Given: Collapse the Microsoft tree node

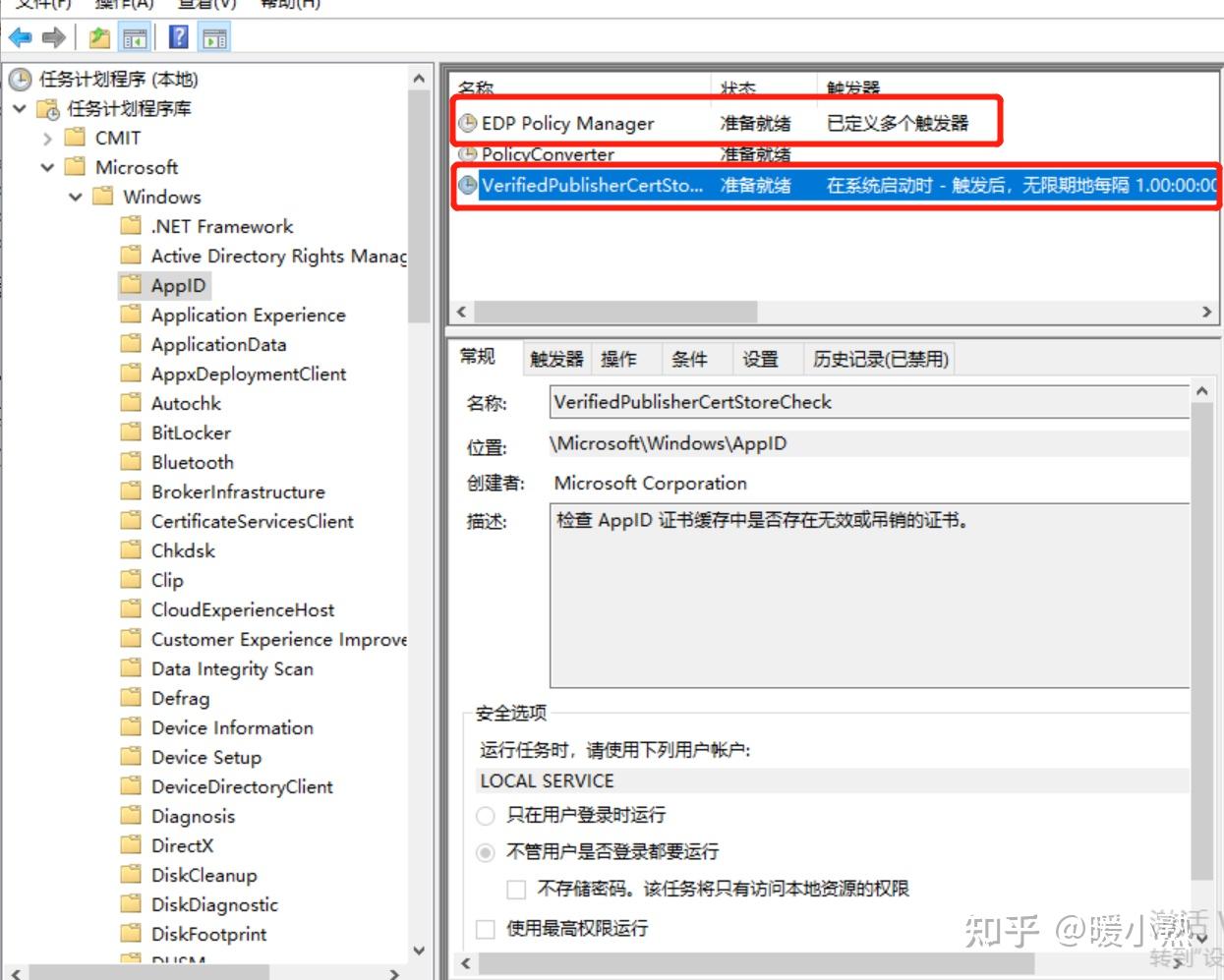Looking at the screenshot, I should tap(47, 167).
